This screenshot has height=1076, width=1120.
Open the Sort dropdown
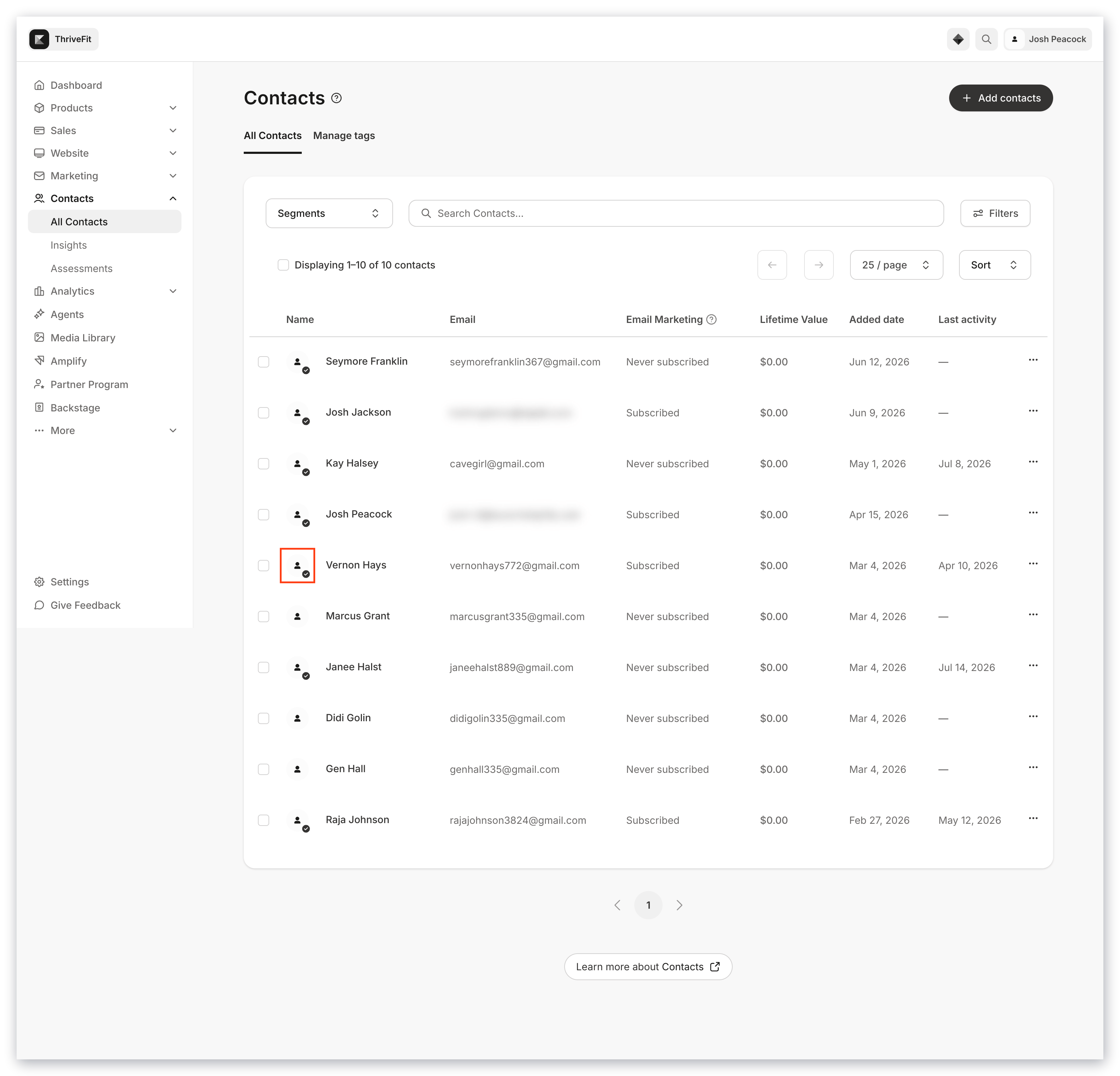pos(994,265)
